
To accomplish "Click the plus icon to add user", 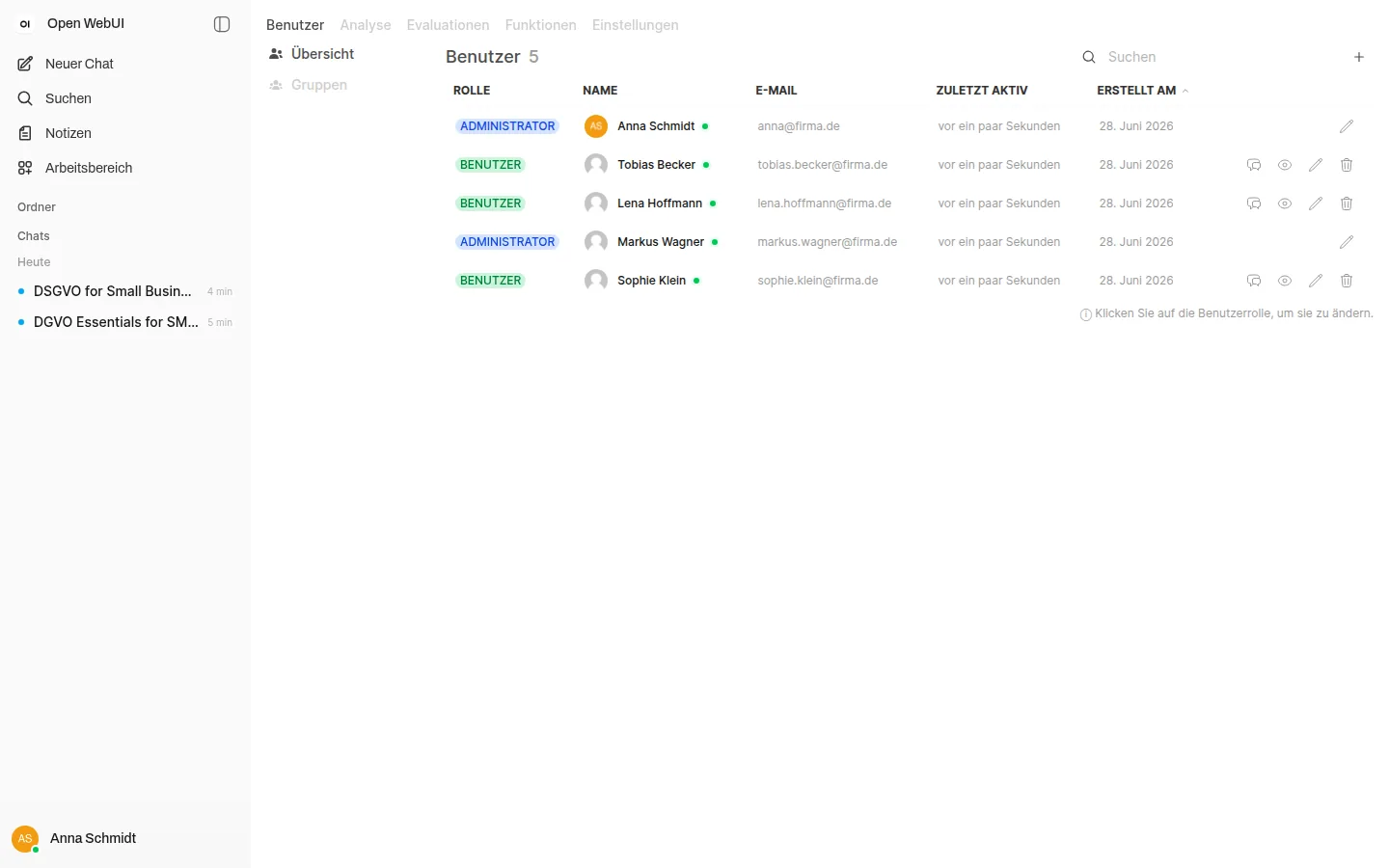I will pyautogui.click(x=1359, y=57).
